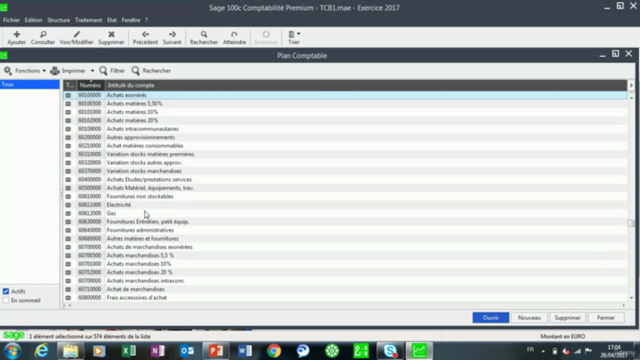Open Skype from the taskbar

(x=390, y=351)
